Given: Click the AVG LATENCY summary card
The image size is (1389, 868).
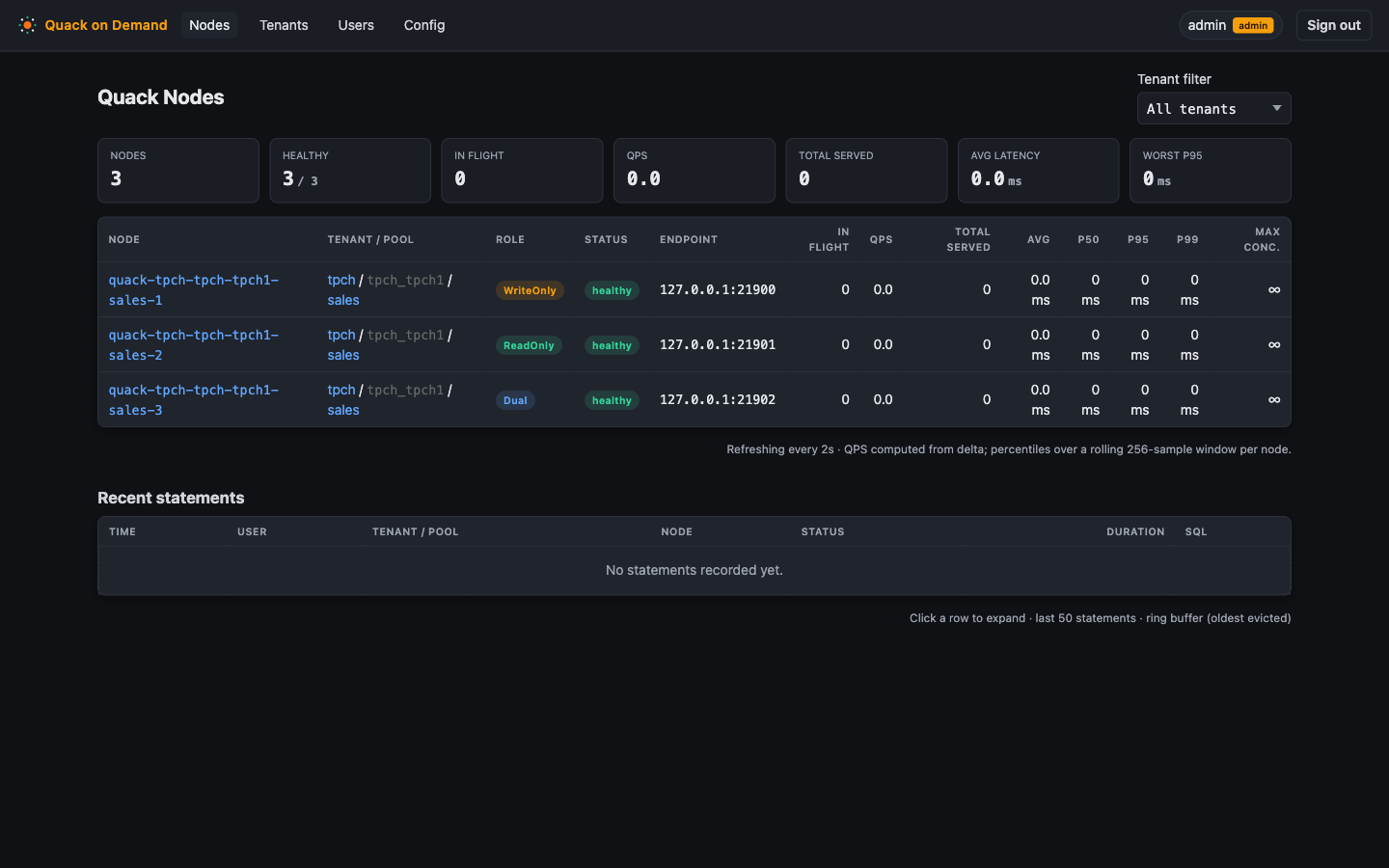Looking at the screenshot, I should point(1038,171).
